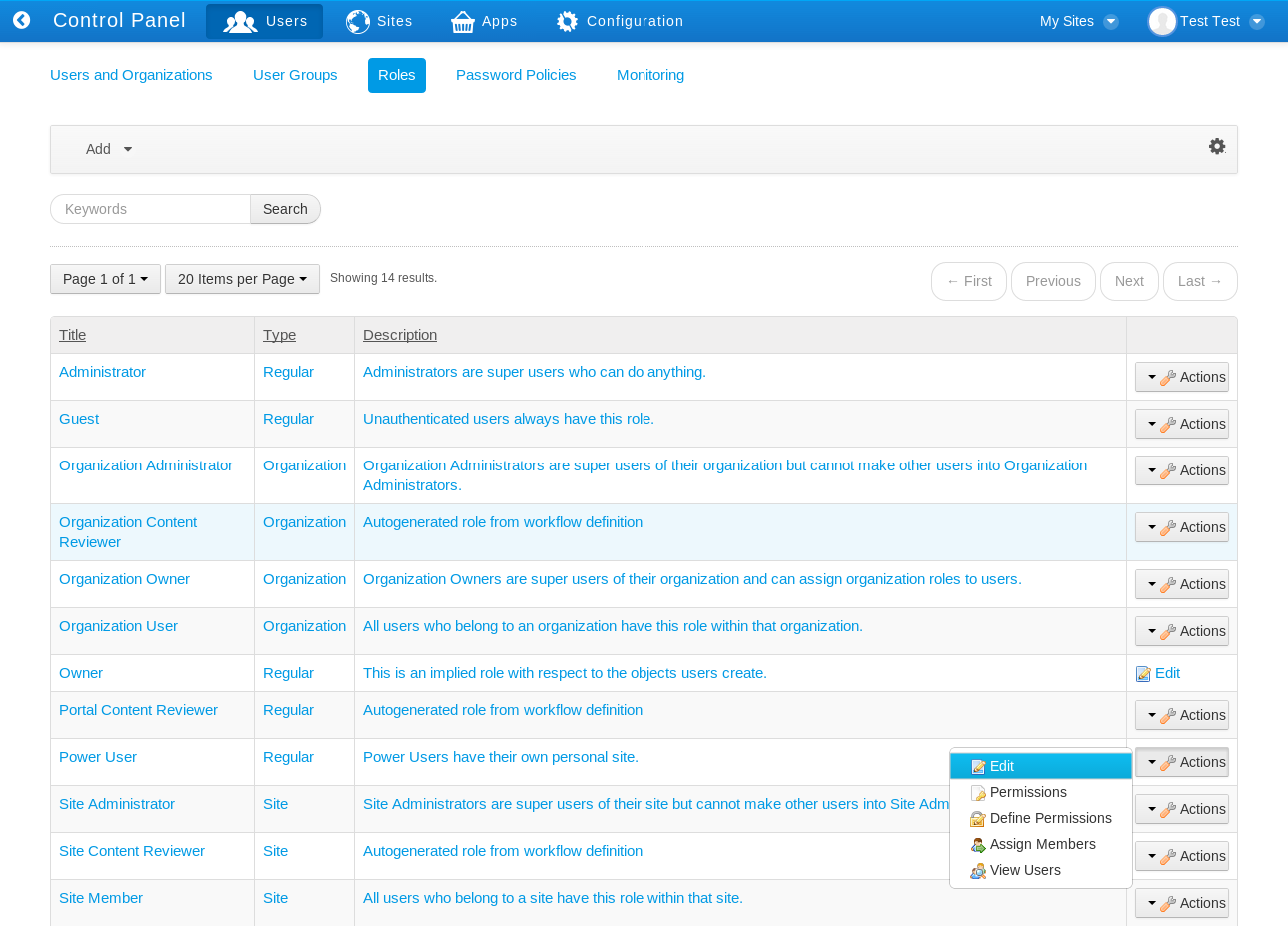Image resolution: width=1288 pixels, height=926 pixels.
Task: Click the back arrow icon beside Control Panel
Action: 21,20
